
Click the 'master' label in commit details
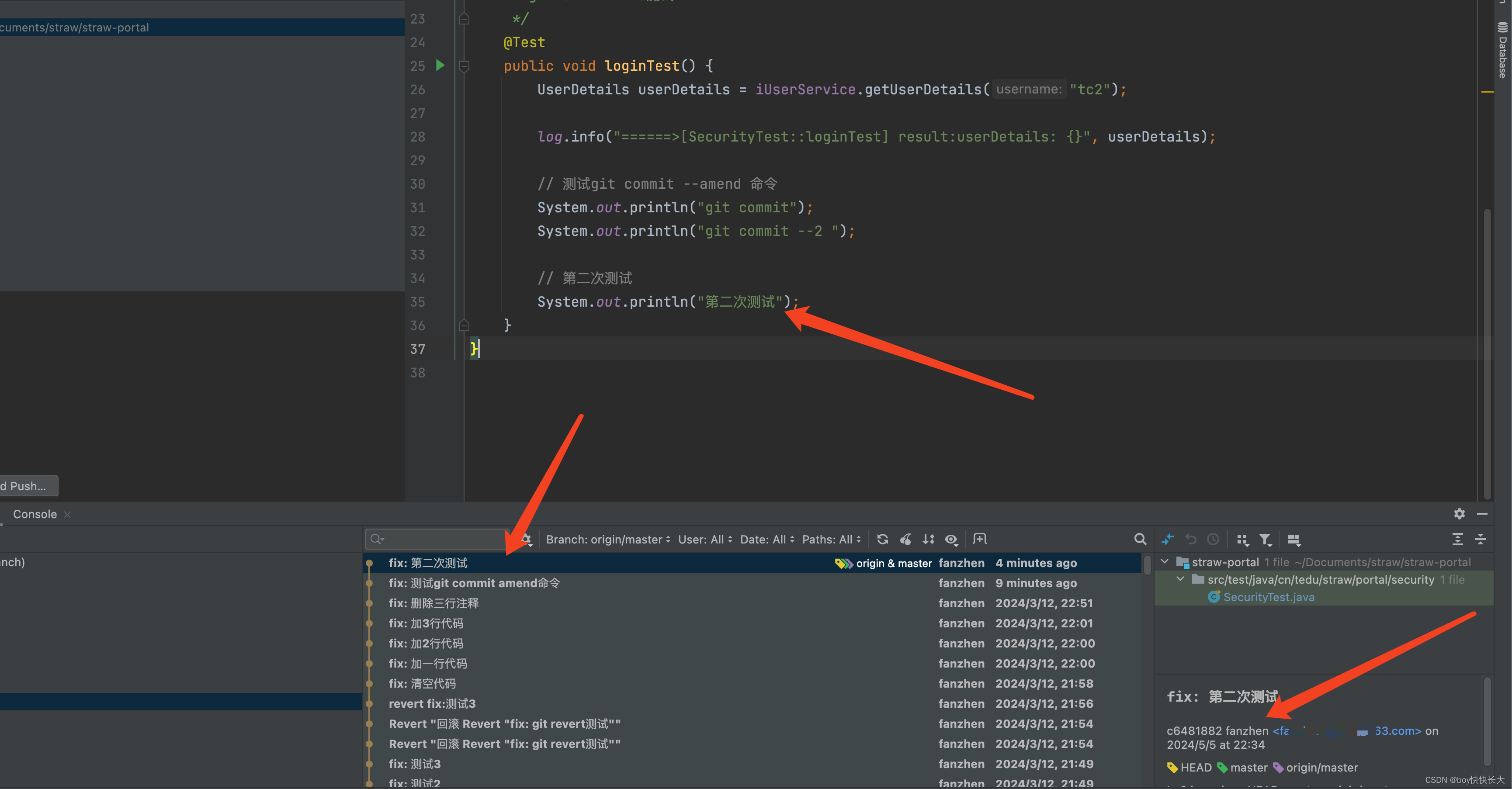[1248, 767]
